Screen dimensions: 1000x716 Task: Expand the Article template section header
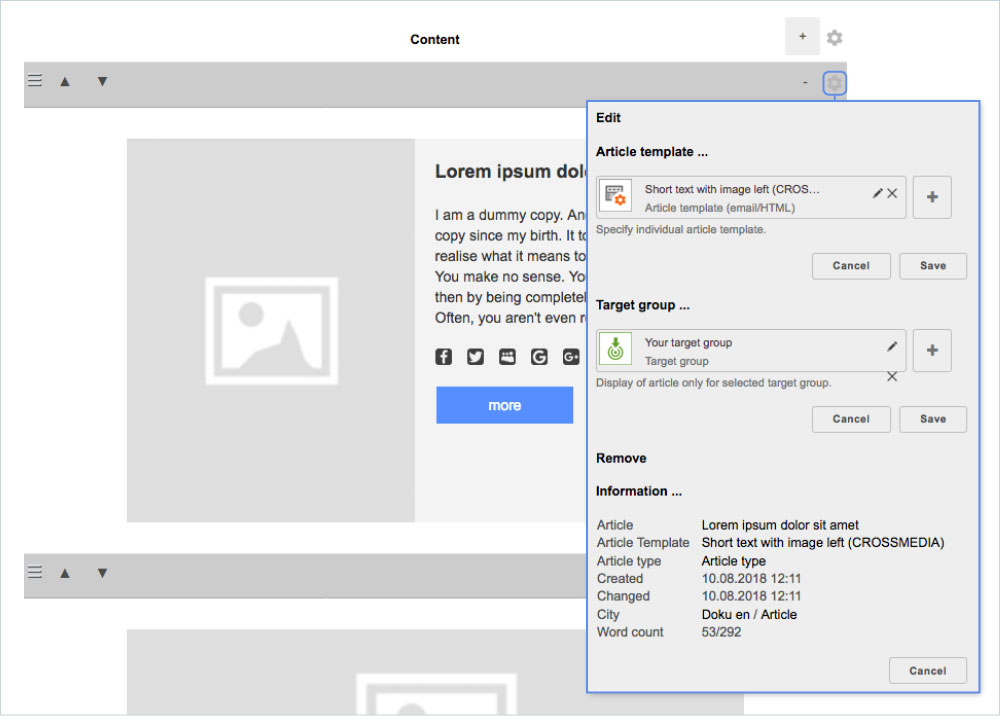651,152
